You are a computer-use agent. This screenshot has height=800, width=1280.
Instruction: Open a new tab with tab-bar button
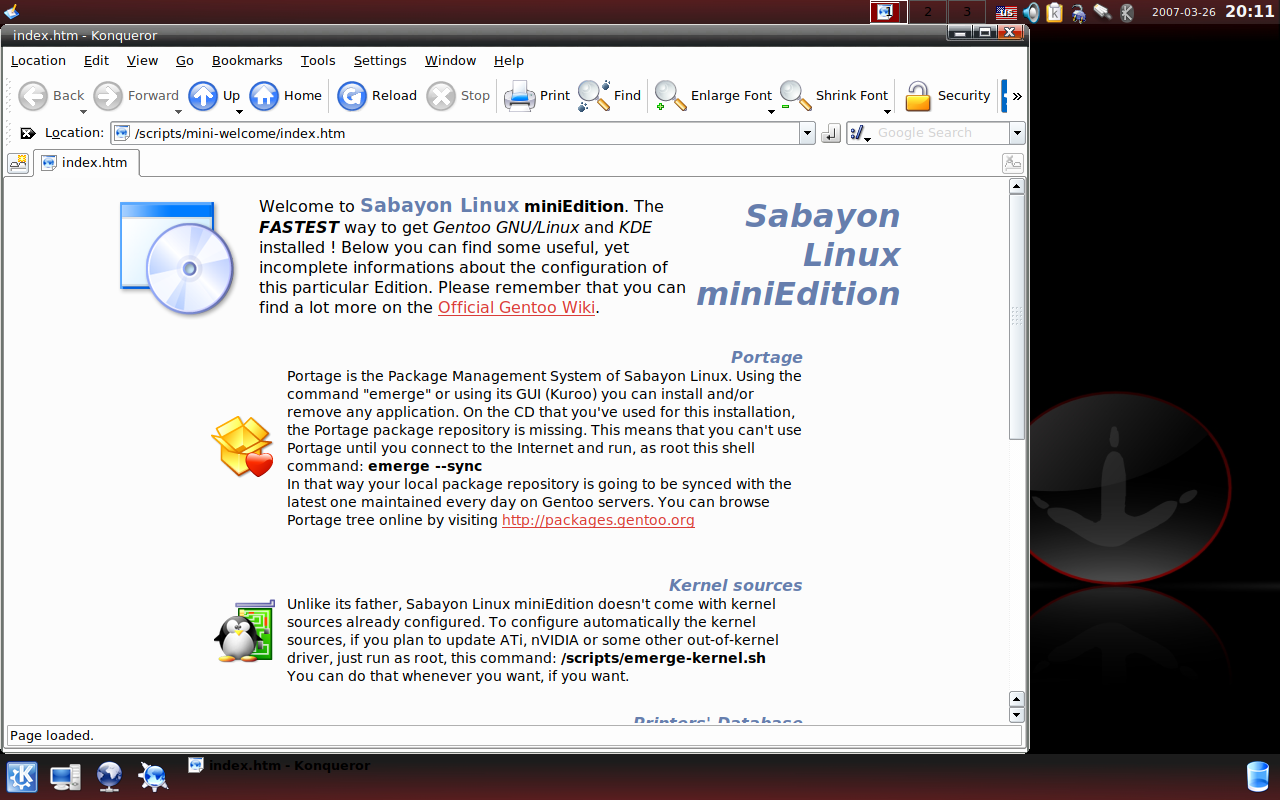pyautogui.click(x=18, y=163)
